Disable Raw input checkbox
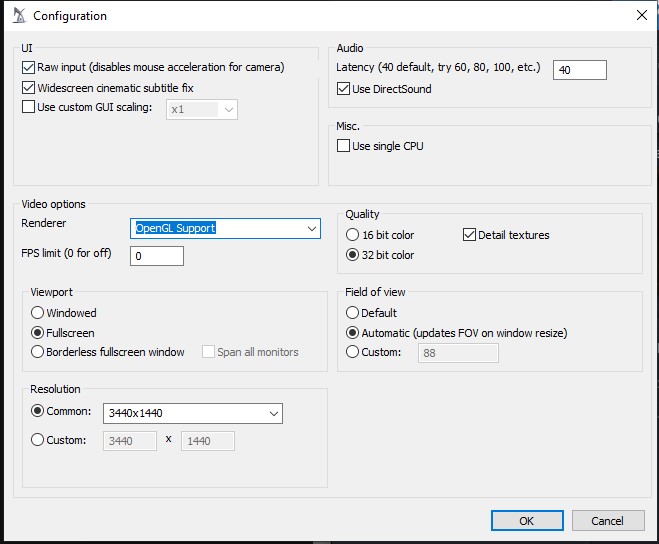The height and width of the screenshot is (544, 659). coord(28,67)
